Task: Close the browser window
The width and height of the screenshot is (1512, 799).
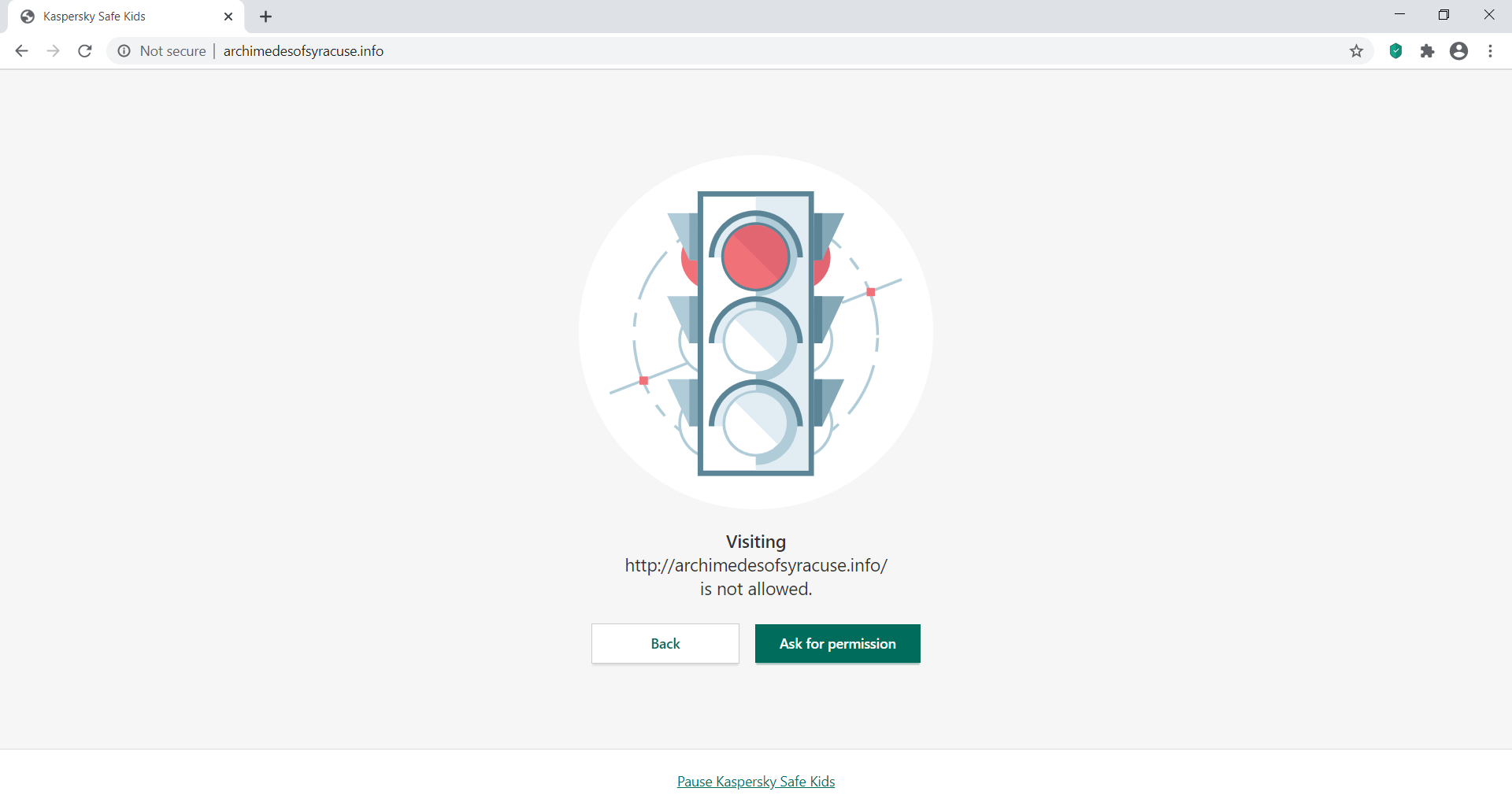Action: pyautogui.click(x=1488, y=15)
